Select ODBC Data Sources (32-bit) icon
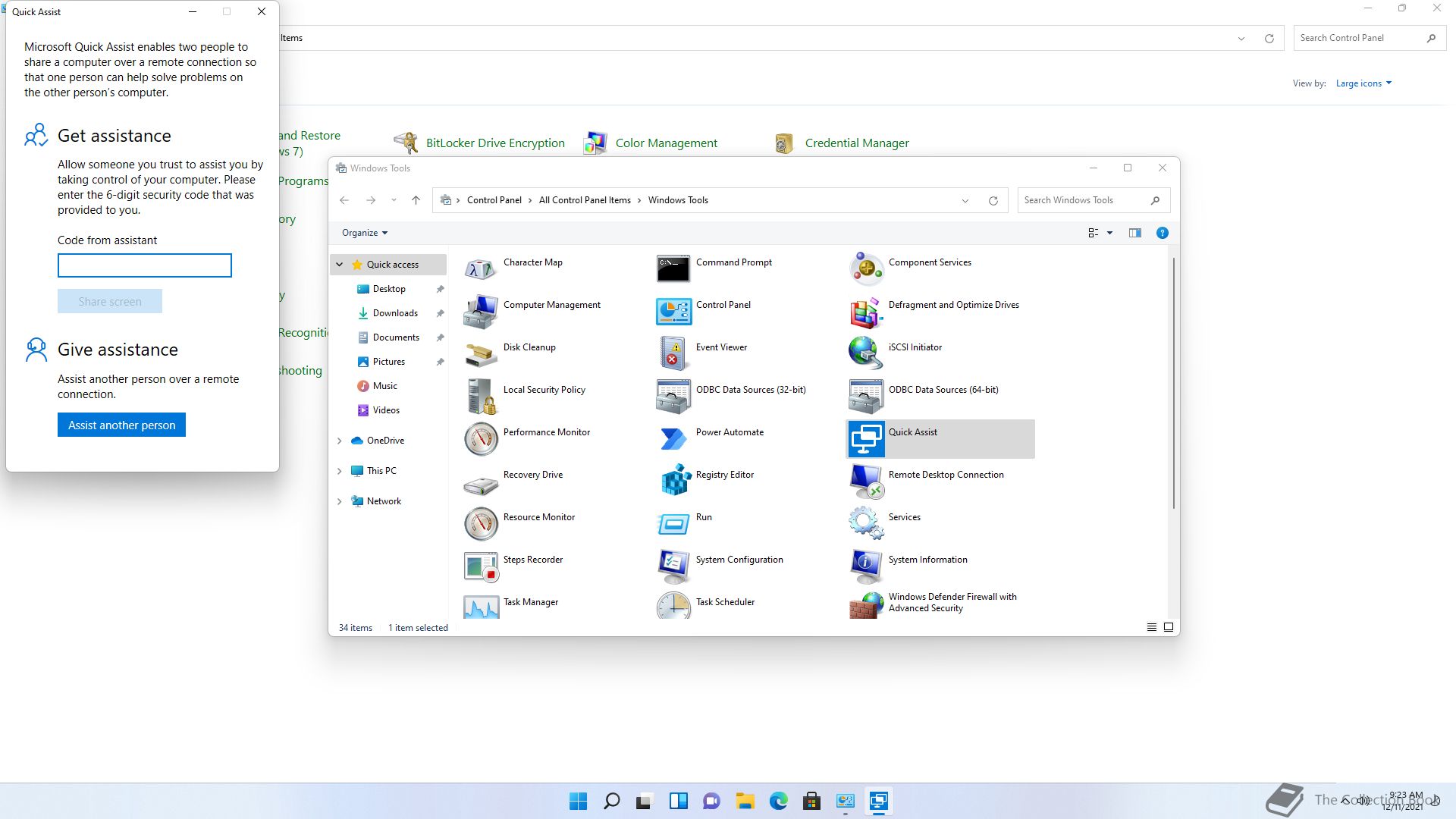1456x819 pixels. 673,396
